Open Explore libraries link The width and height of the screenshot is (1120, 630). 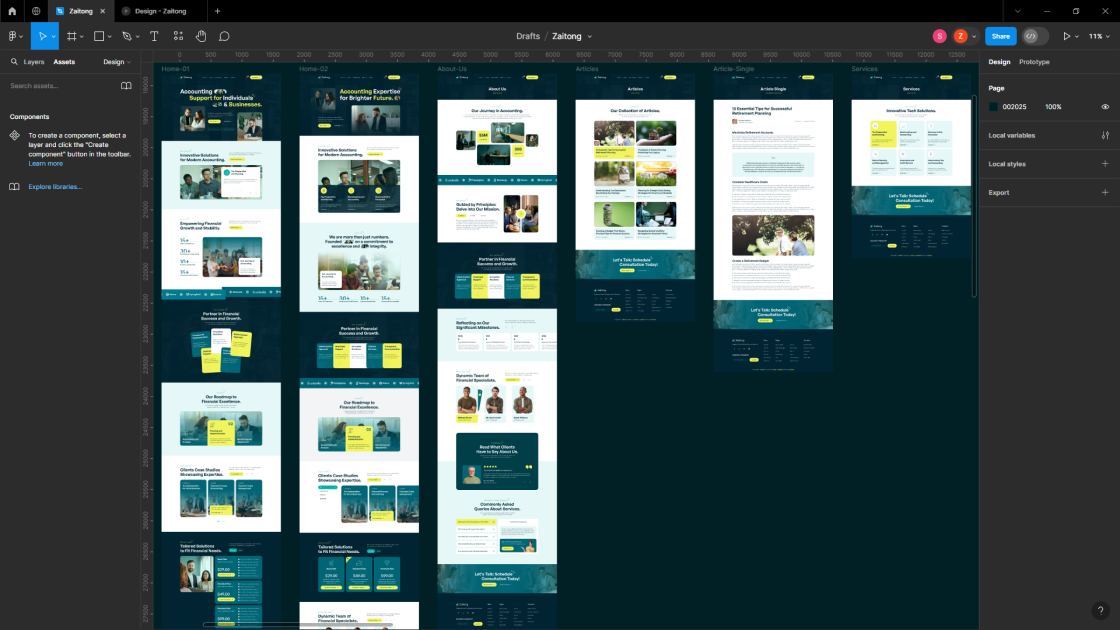click(55, 186)
